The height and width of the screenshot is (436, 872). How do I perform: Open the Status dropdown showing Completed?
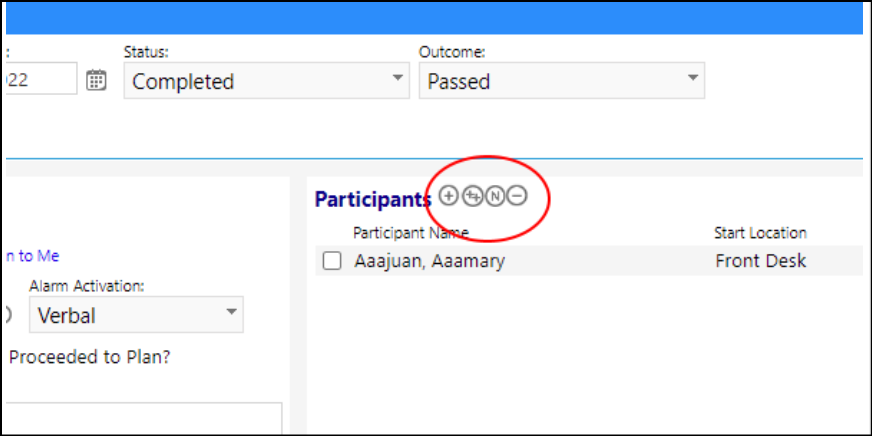point(266,81)
